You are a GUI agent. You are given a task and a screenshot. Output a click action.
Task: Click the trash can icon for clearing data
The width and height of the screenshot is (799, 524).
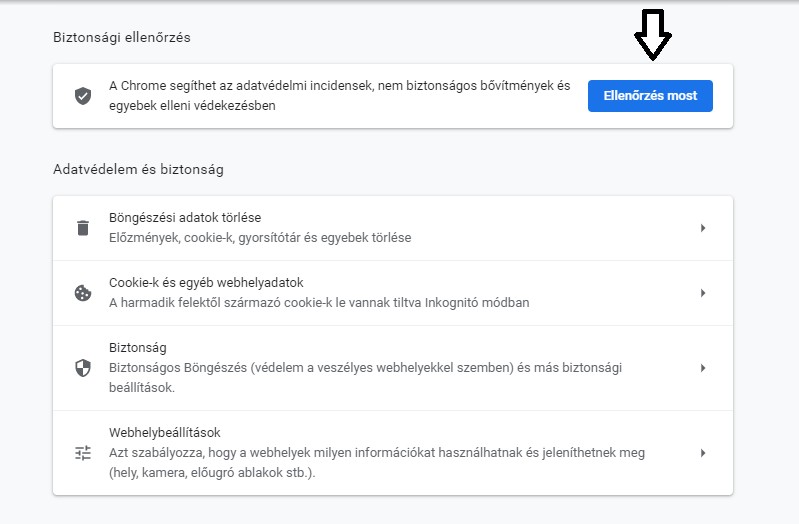[83, 228]
